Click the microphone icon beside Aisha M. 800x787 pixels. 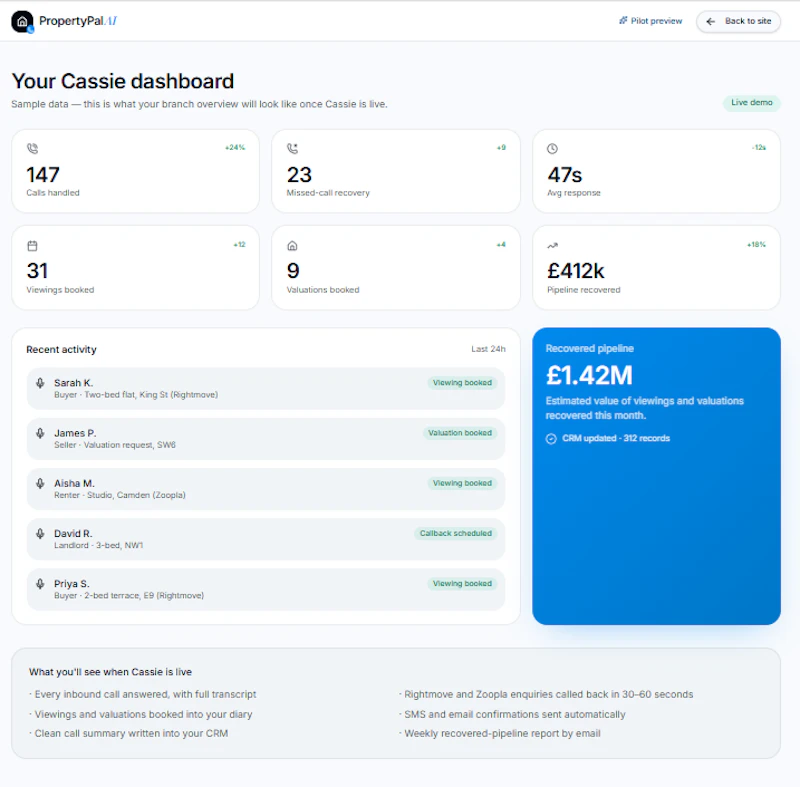tap(40, 483)
